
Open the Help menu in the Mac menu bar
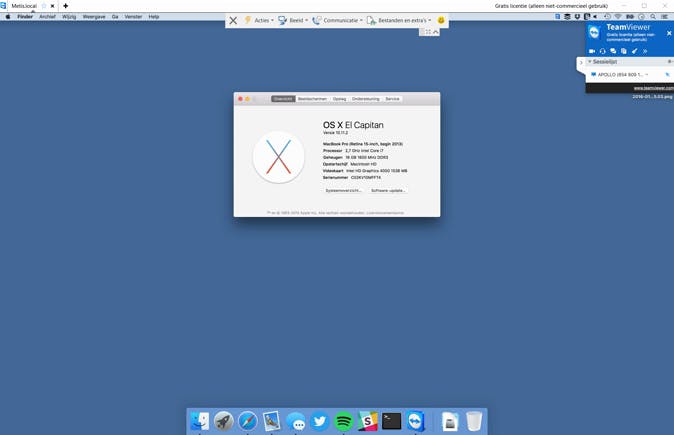153,17
